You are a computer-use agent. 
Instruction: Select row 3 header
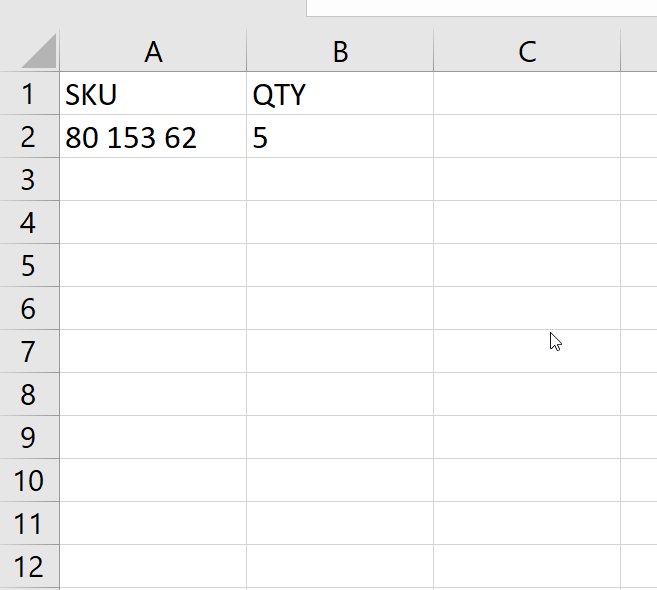pyautogui.click(x=29, y=180)
